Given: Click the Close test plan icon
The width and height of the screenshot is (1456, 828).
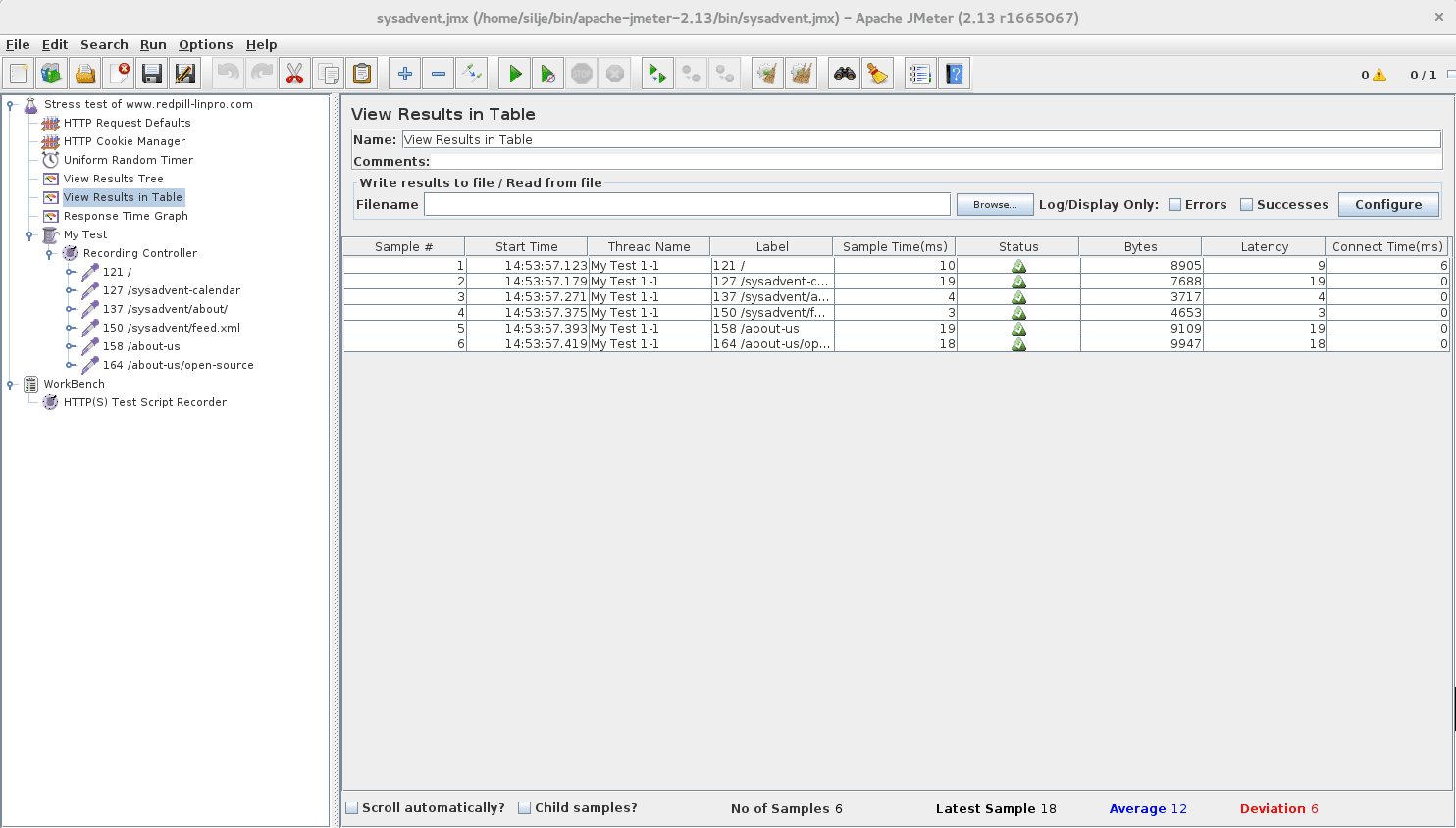Looking at the screenshot, I should (x=119, y=74).
